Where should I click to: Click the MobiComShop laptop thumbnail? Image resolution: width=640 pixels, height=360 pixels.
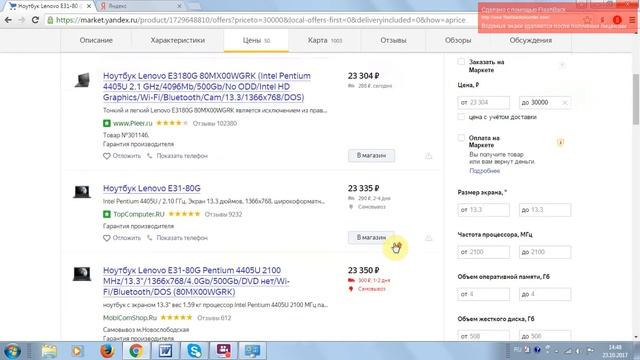pos(82,273)
